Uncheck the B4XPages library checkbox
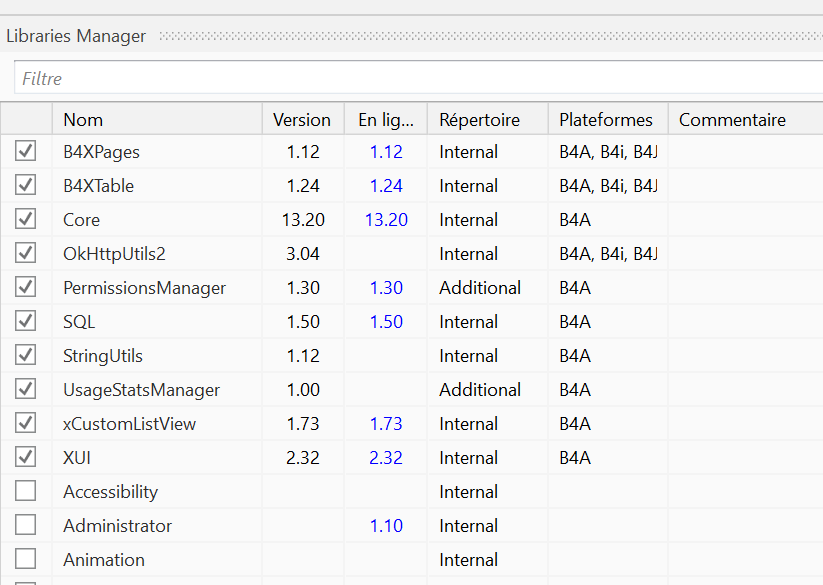The image size is (823, 585). (25, 151)
